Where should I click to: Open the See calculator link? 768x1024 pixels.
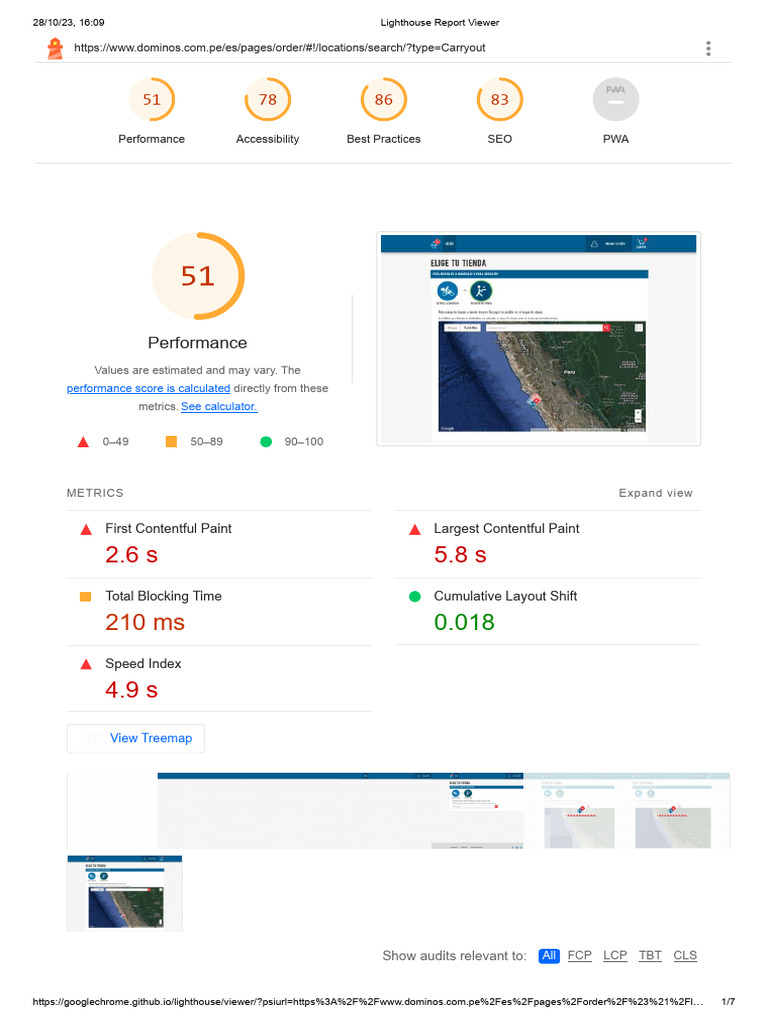coord(219,407)
